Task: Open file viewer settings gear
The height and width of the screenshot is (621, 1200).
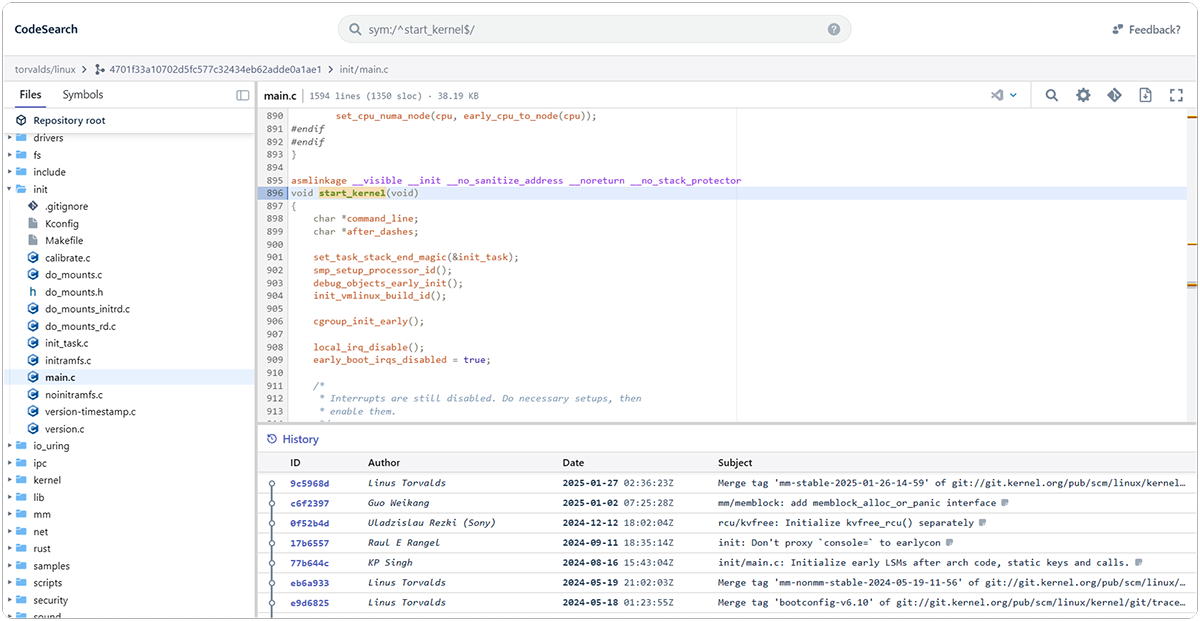Action: [x=1083, y=95]
